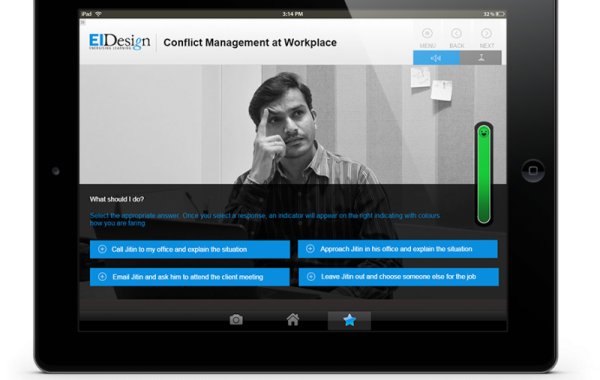600x380 pixels.
Task: Choose 'Email Jitin' answer option
Action: (190, 277)
